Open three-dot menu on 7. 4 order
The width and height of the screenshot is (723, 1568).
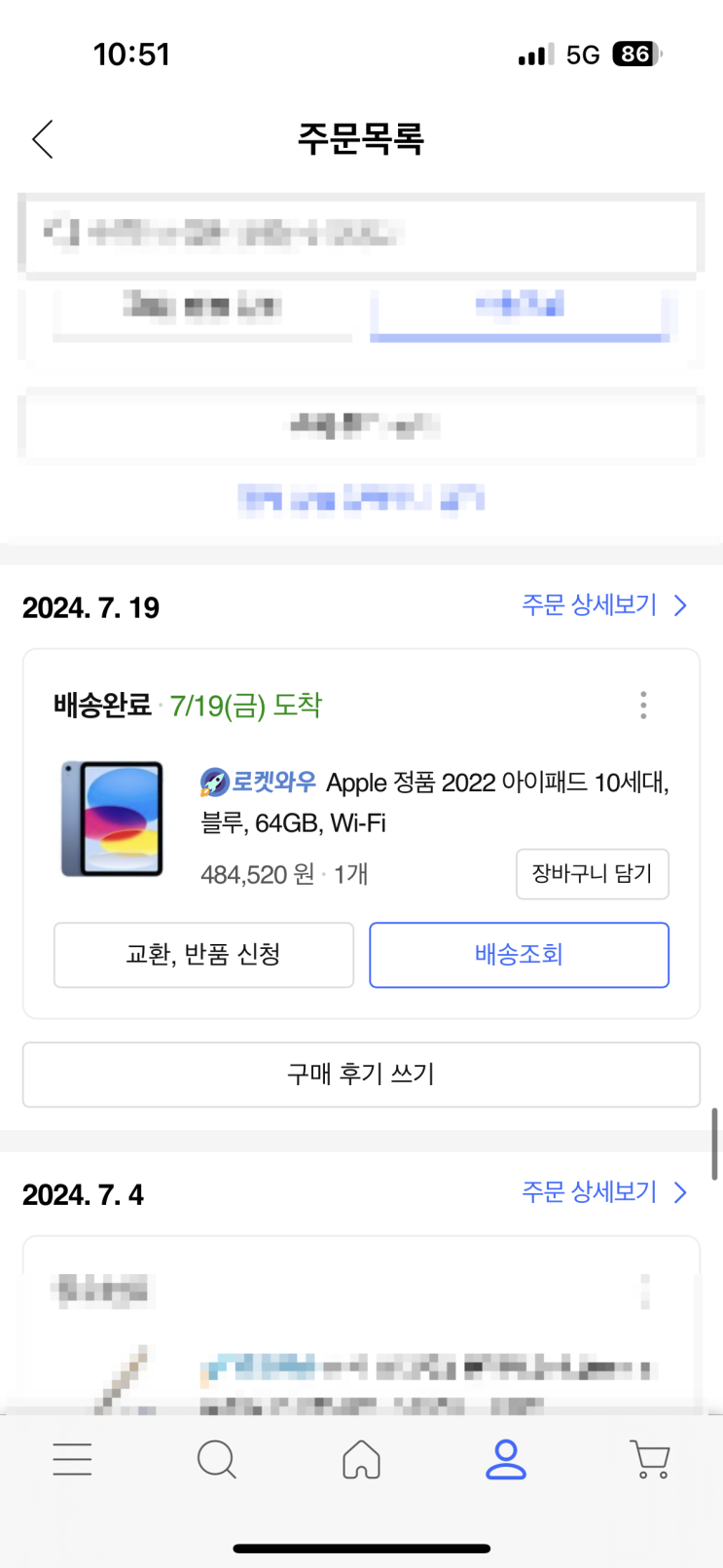pos(644,1291)
